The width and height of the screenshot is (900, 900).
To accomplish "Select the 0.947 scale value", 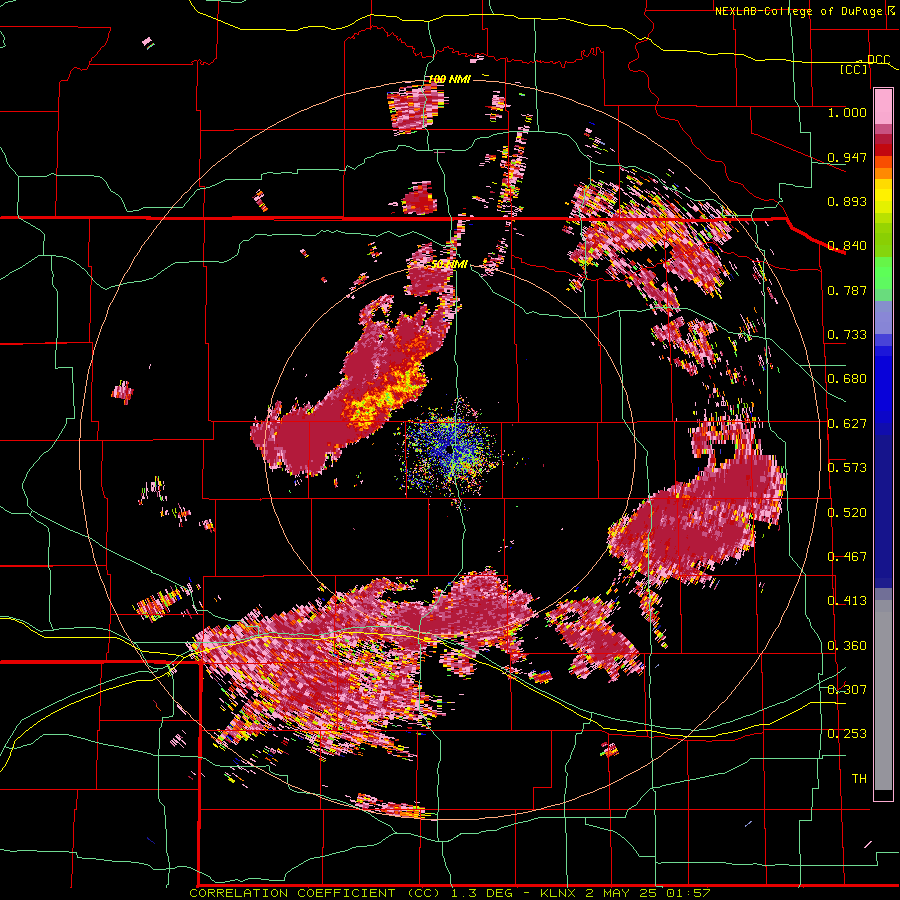I will point(847,157).
